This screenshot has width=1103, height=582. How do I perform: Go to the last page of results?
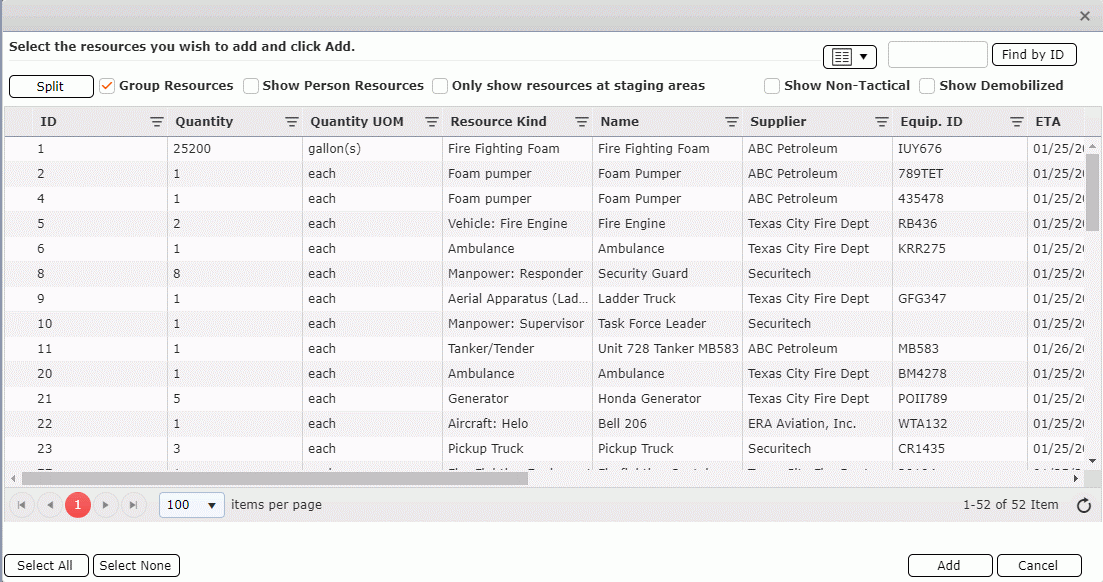click(x=133, y=505)
